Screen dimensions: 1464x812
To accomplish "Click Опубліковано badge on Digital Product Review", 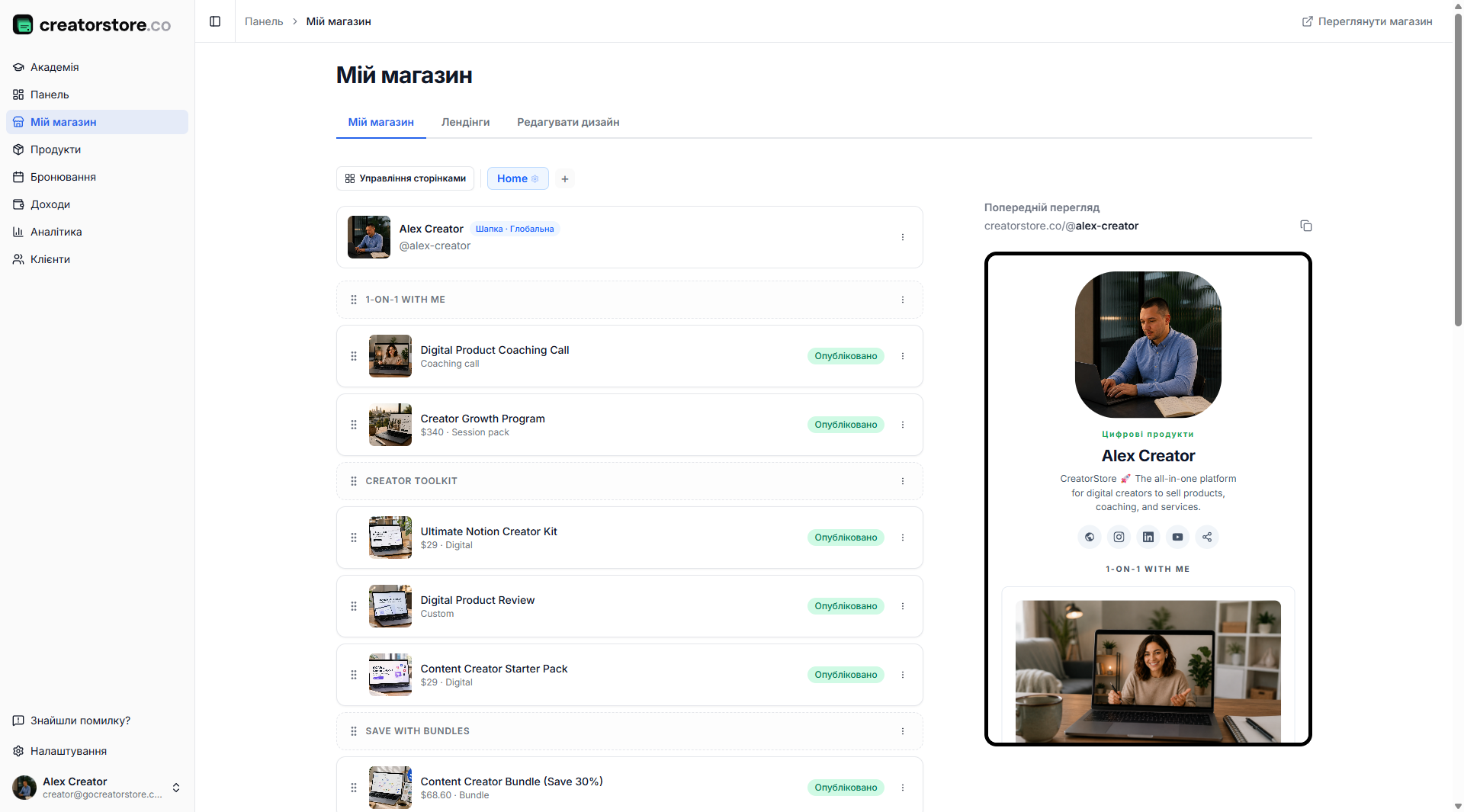I will pyautogui.click(x=846, y=606).
